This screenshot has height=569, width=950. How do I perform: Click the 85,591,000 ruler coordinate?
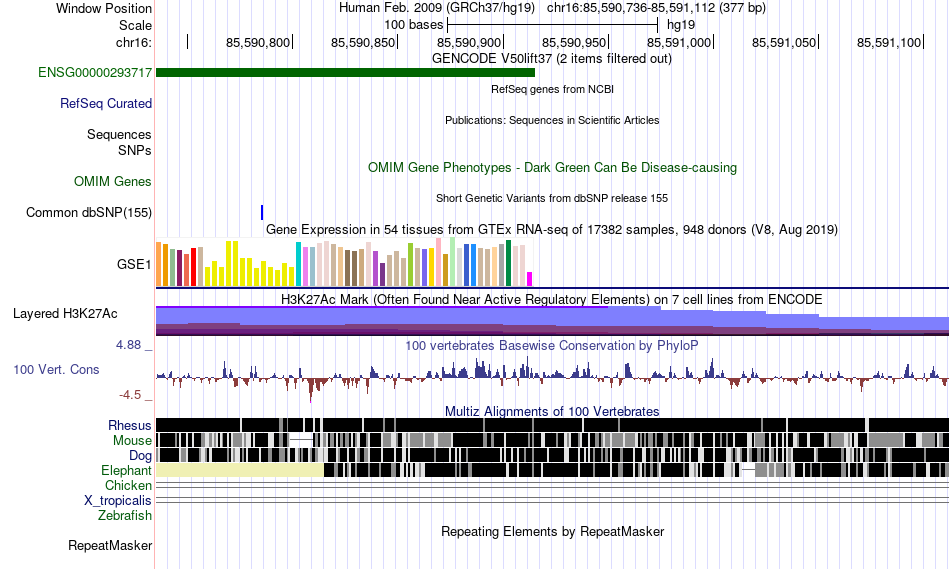[x=679, y=42]
